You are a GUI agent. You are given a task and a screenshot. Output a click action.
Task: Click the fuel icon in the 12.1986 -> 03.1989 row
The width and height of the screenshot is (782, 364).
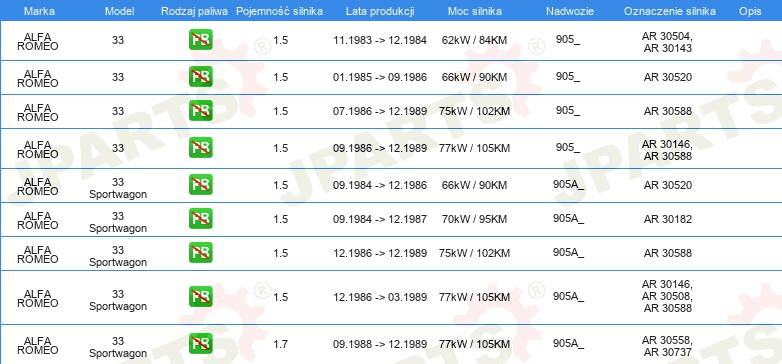[x=200, y=296]
